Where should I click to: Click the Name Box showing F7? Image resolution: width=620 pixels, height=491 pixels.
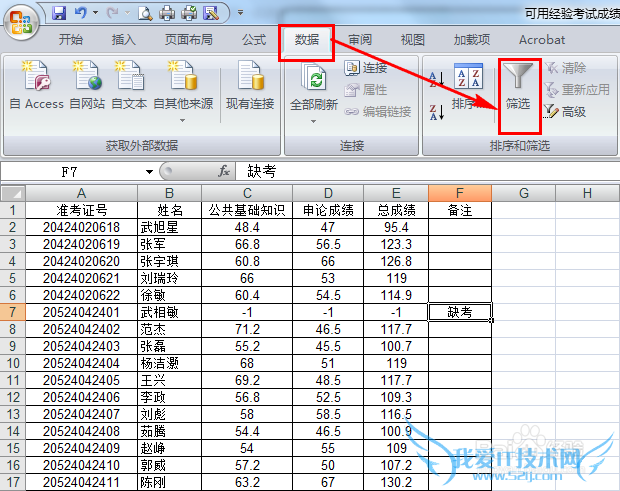(x=71, y=172)
